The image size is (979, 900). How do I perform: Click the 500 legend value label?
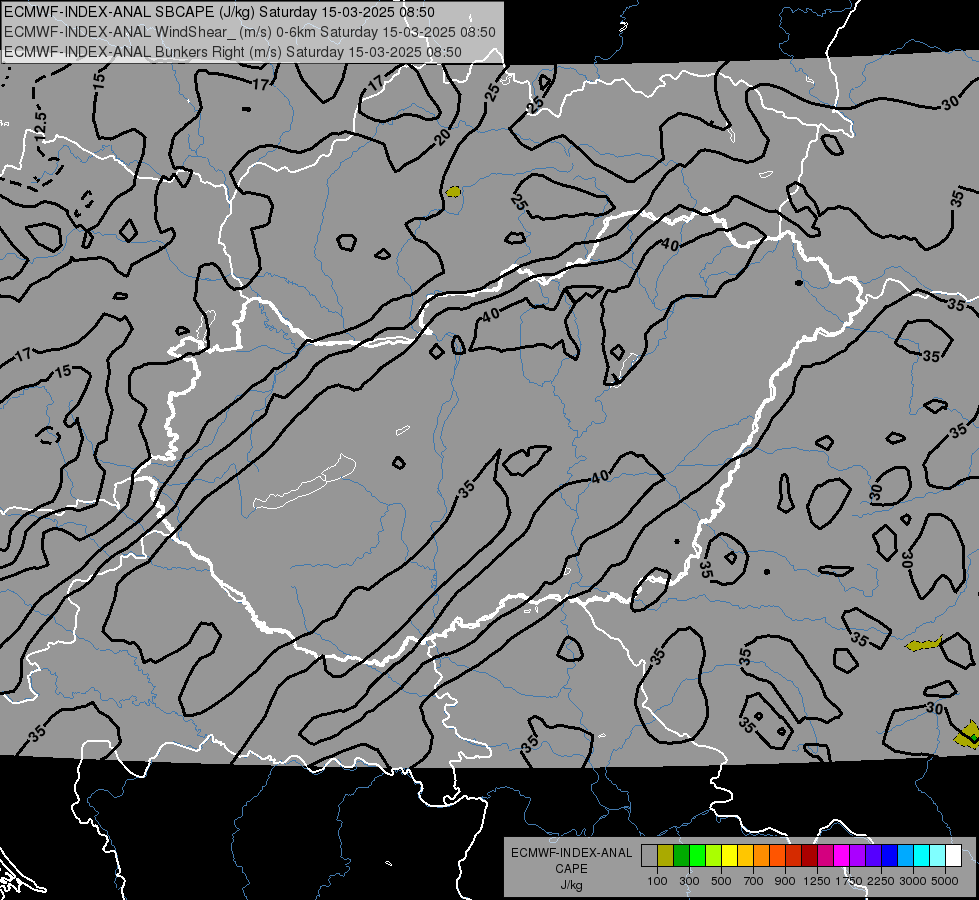[x=721, y=881]
